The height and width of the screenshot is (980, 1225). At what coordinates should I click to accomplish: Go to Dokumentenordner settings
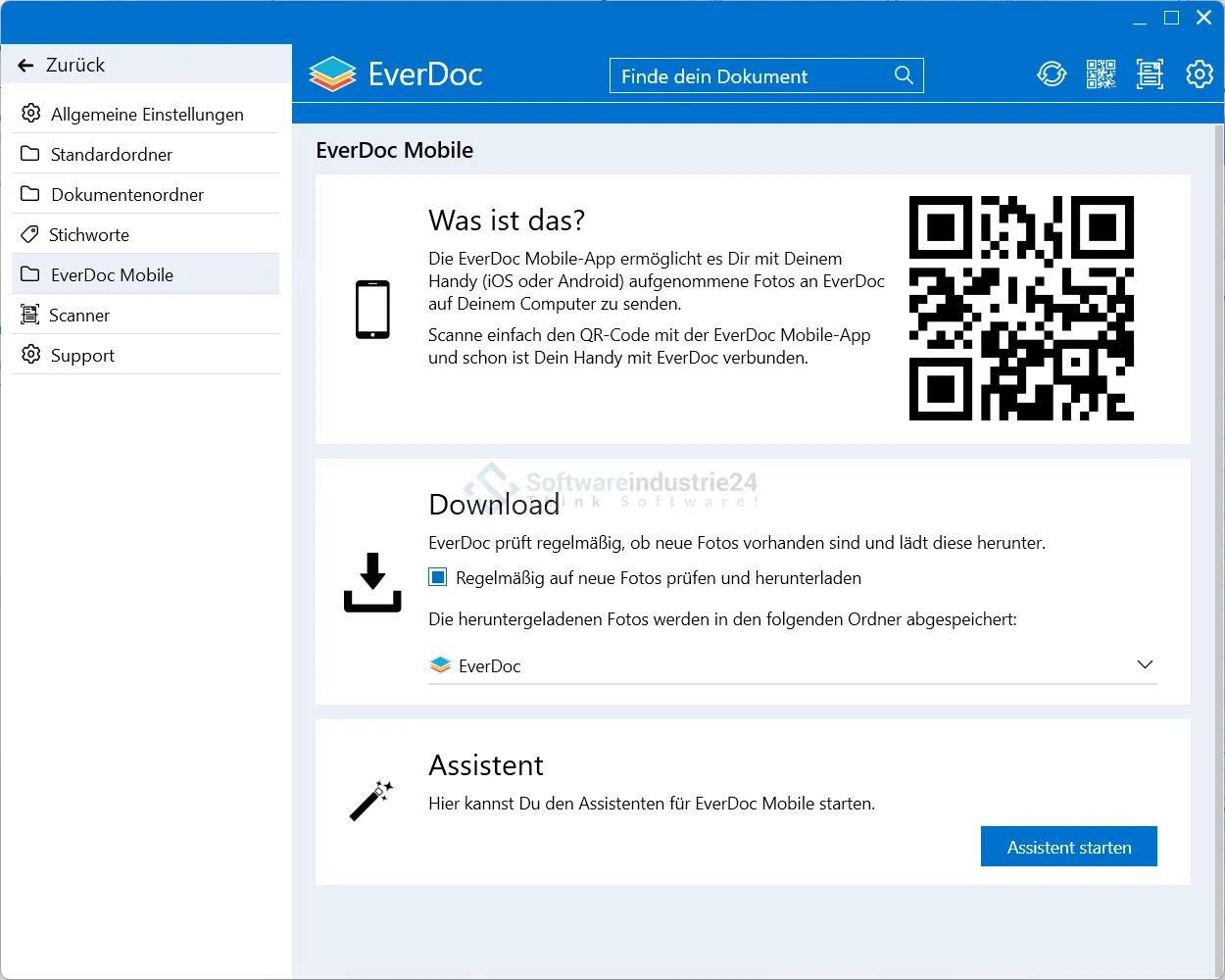126,194
